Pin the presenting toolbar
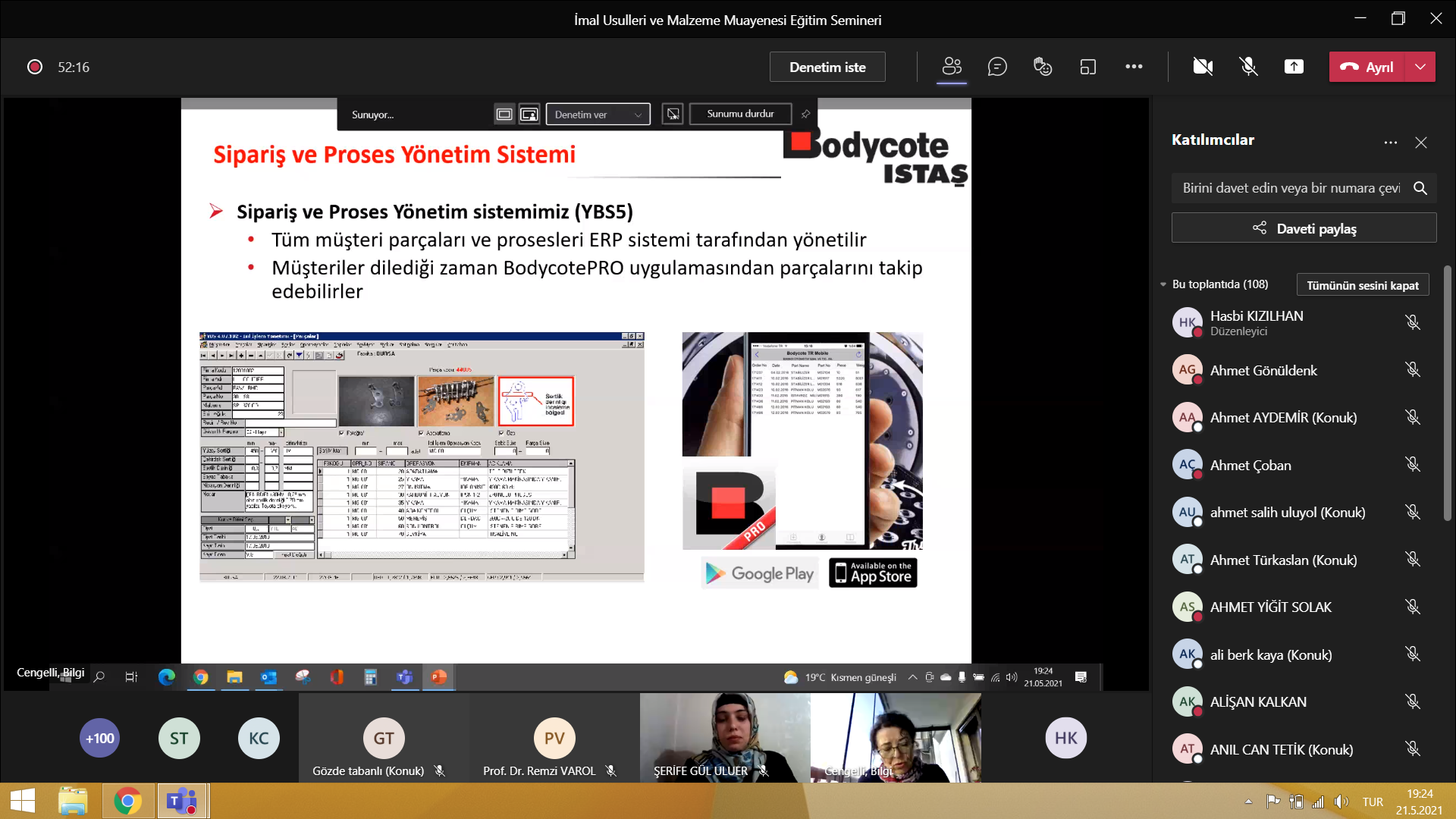The image size is (1456, 819). [x=805, y=114]
